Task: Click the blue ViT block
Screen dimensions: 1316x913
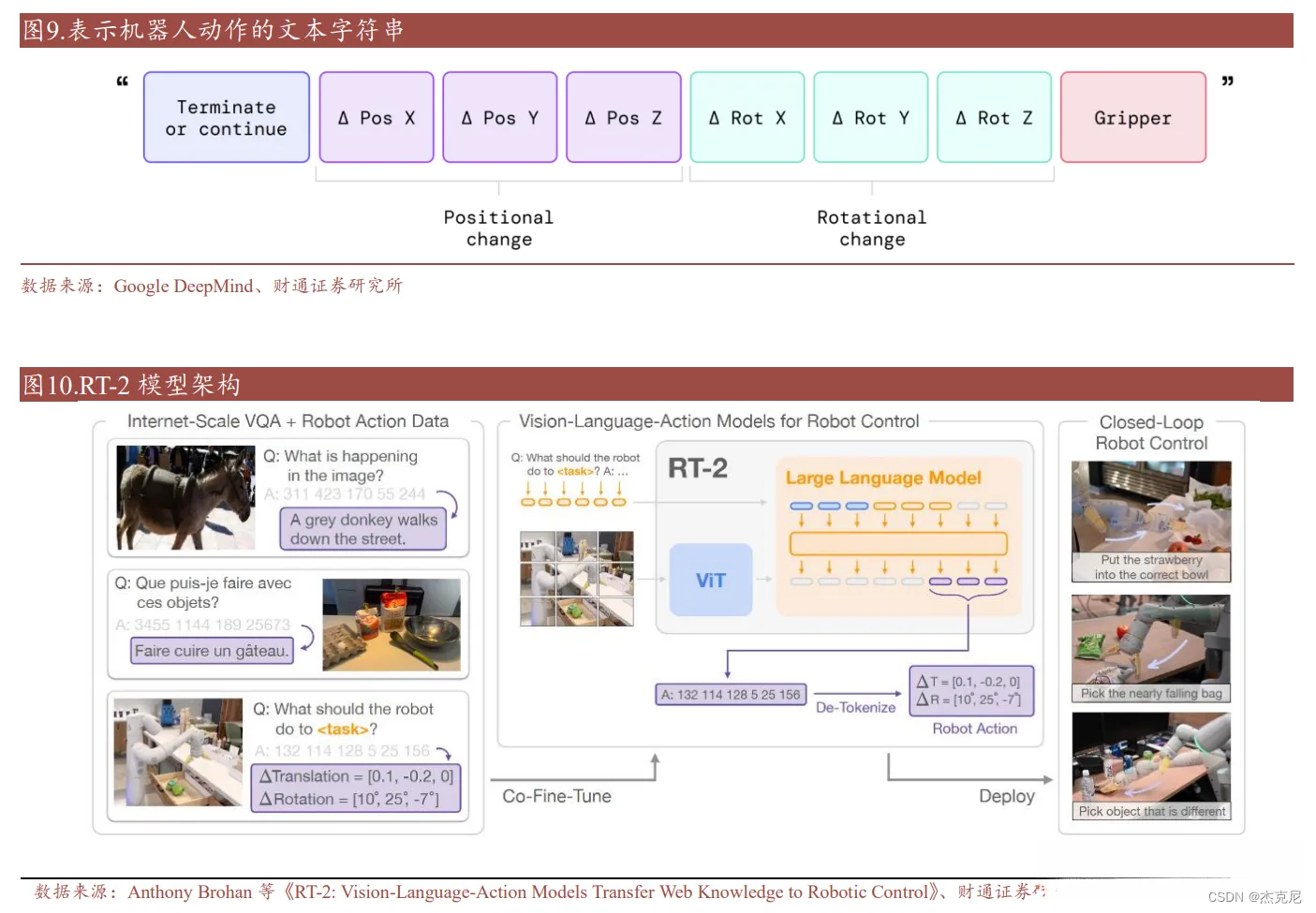Action: tap(711, 580)
